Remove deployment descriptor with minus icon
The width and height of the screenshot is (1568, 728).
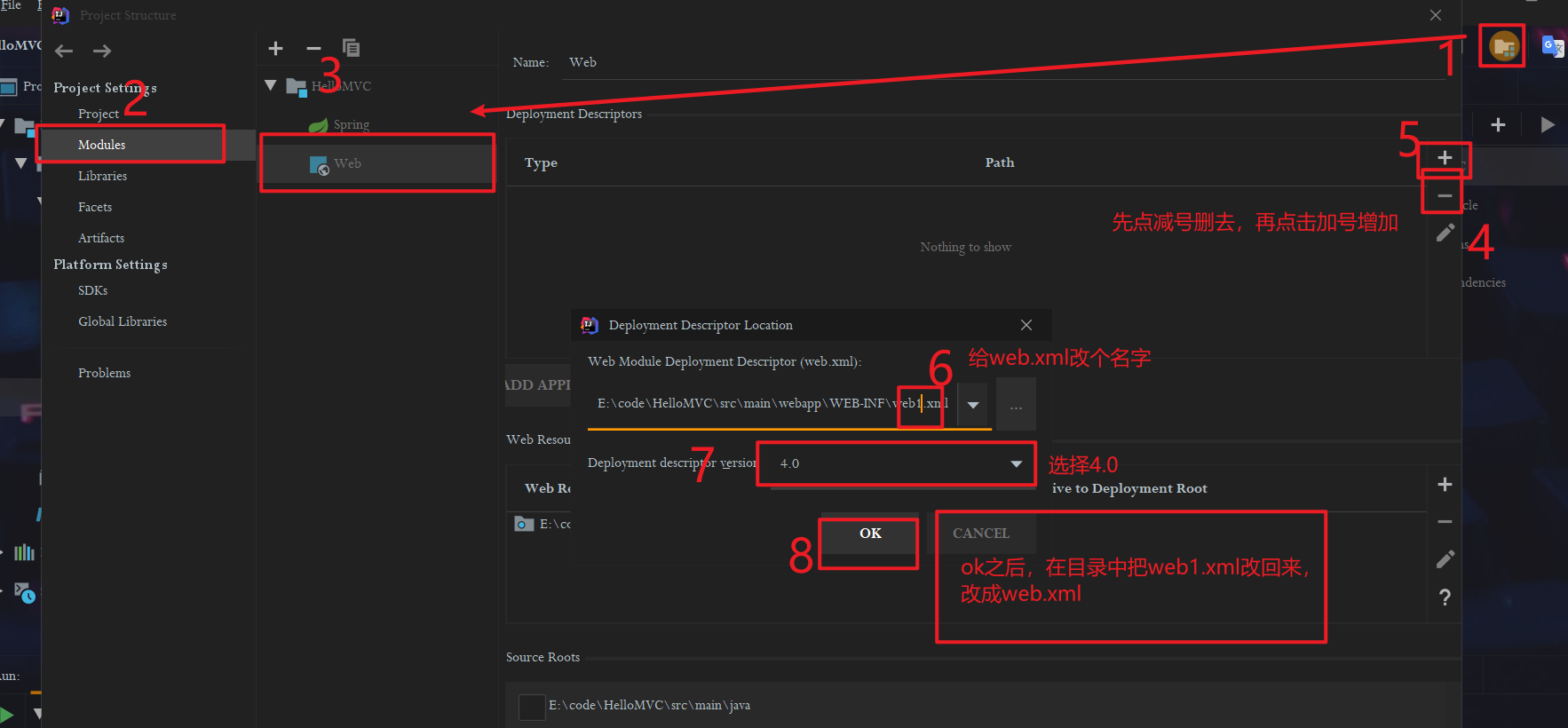tap(1445, 195)
